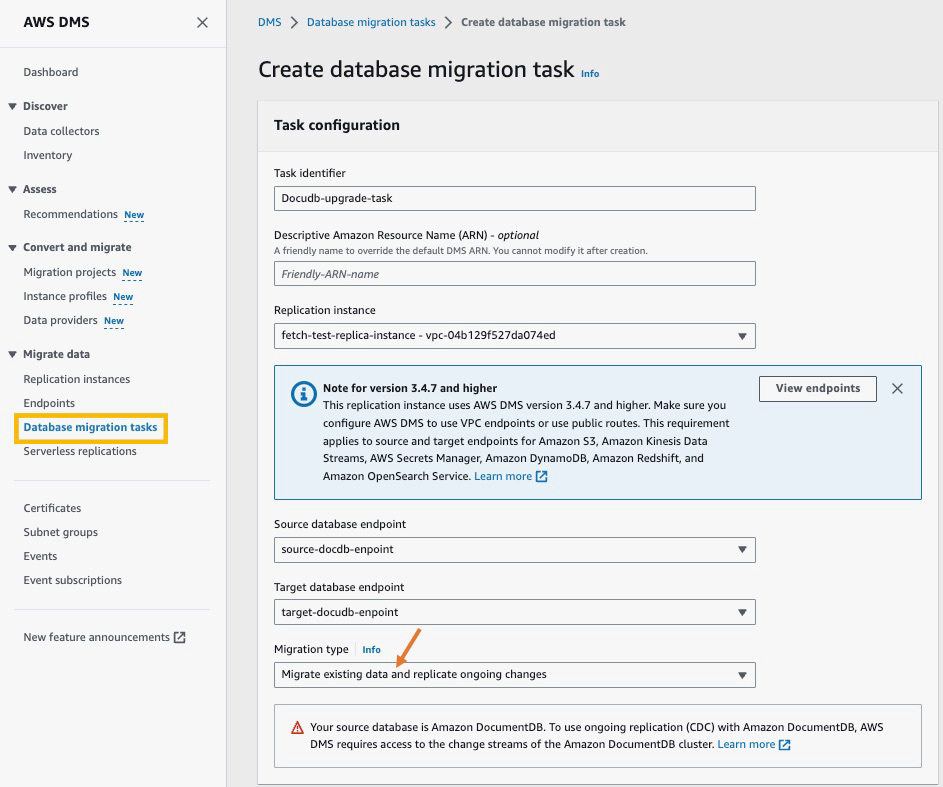Collapse the Migrate data section arrow
Image resolution: width=943 pixels, height=787 pixels.
click(x=12, y=354)
